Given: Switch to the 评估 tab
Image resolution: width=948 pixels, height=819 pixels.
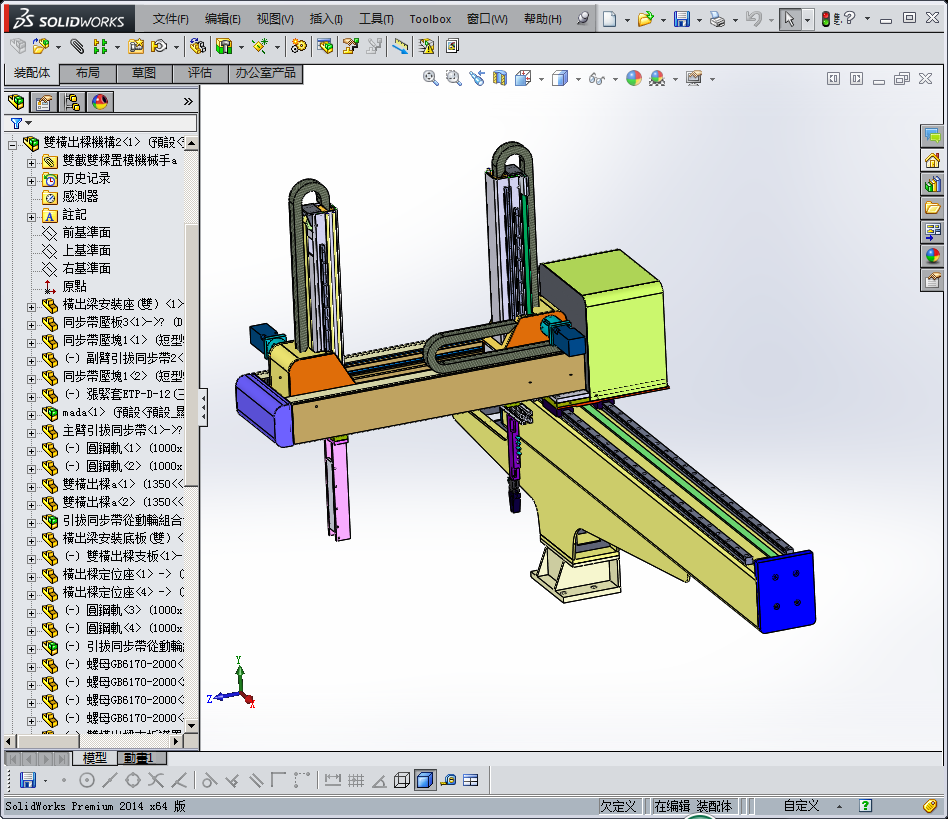Looking at the screenshot, I should (x=200, y=73).
